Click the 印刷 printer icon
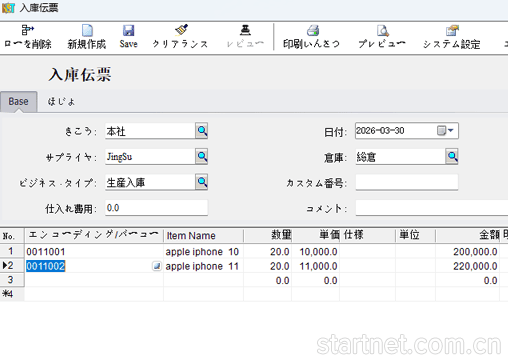508x361 pixels. pyautogui.click(x=313, y=30)
